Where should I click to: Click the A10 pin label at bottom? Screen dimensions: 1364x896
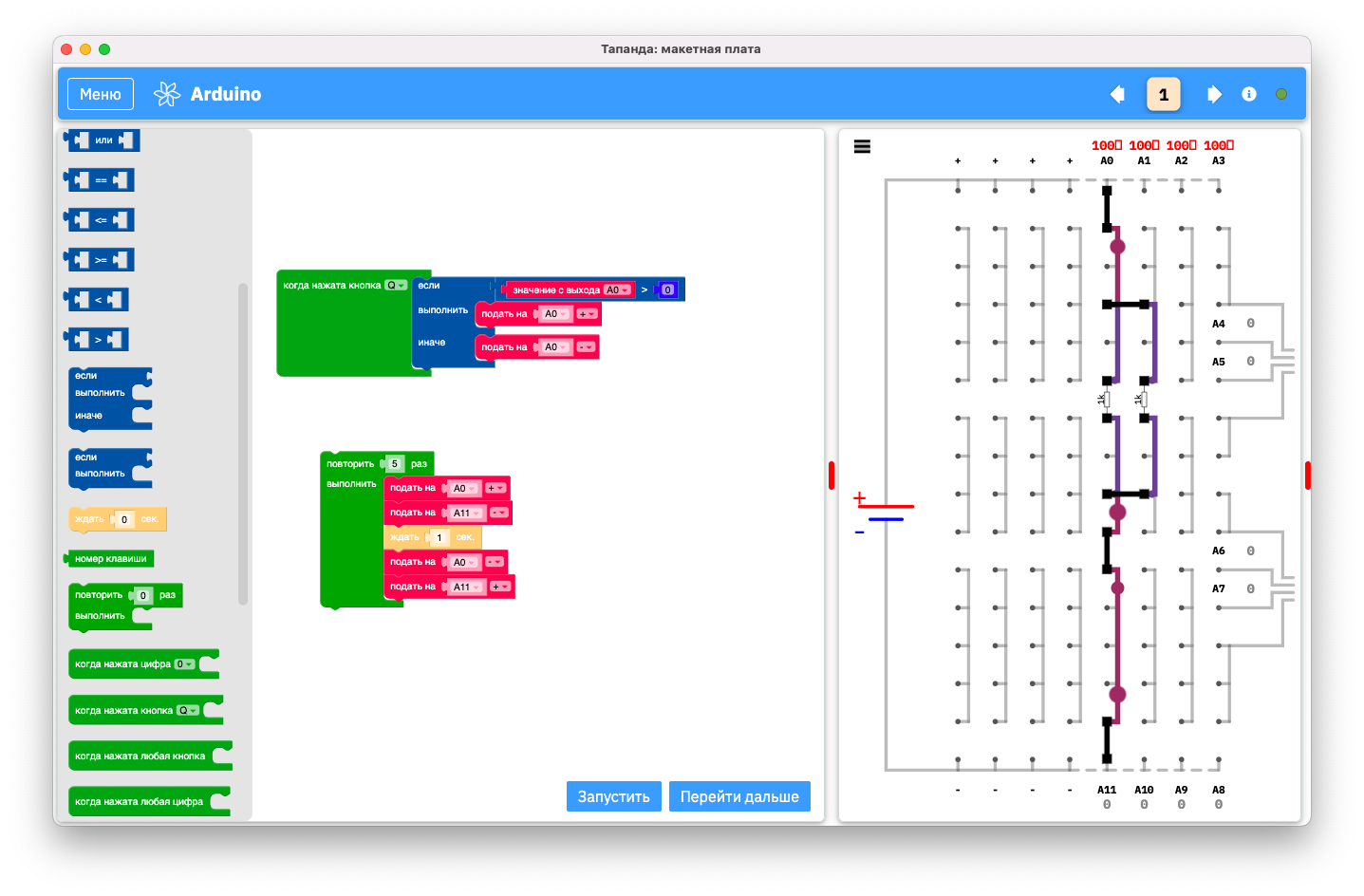point(1144,790)
